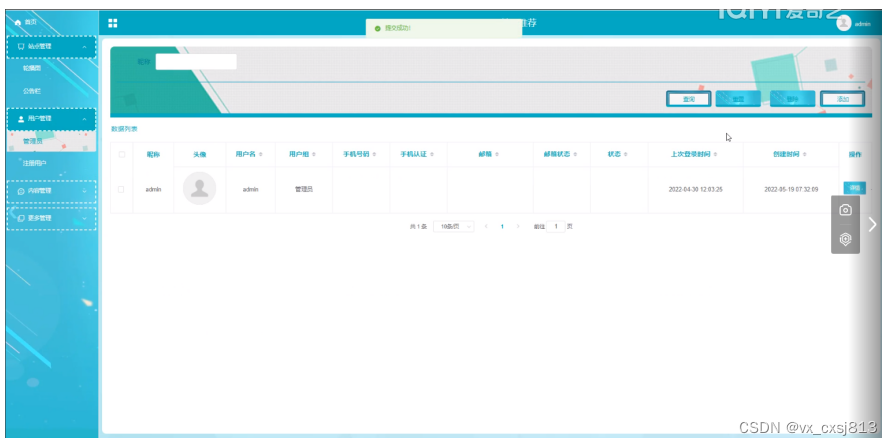
Task: Click the 重置 reset button
Action: [738, 99]
